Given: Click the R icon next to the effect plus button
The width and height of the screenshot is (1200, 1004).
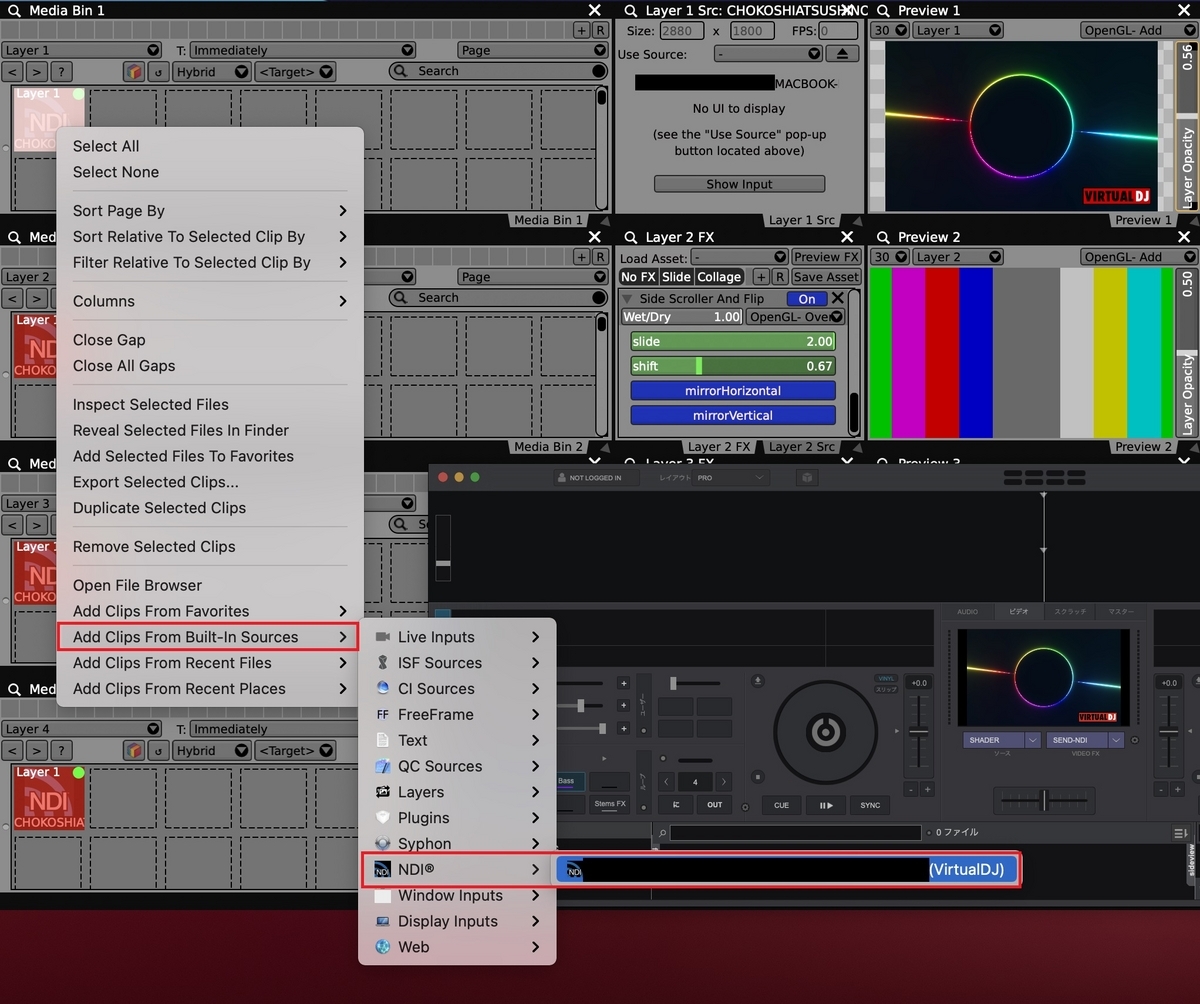Looking at the screenshot, I should coord(779,277).
